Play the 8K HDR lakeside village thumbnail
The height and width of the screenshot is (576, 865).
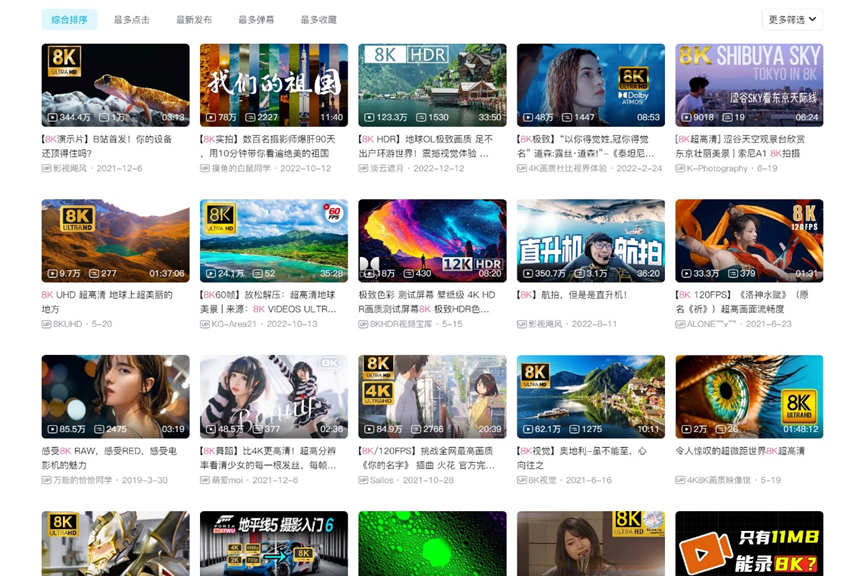[x=432, y=86]
